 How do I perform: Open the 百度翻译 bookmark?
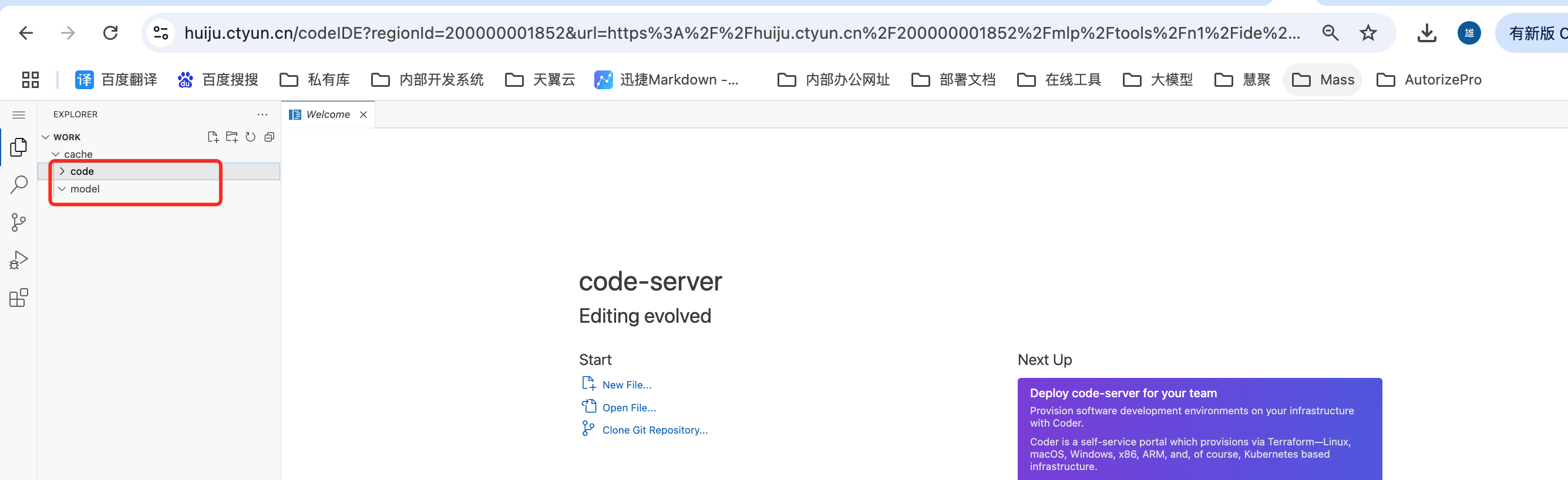tap(116, 80)
